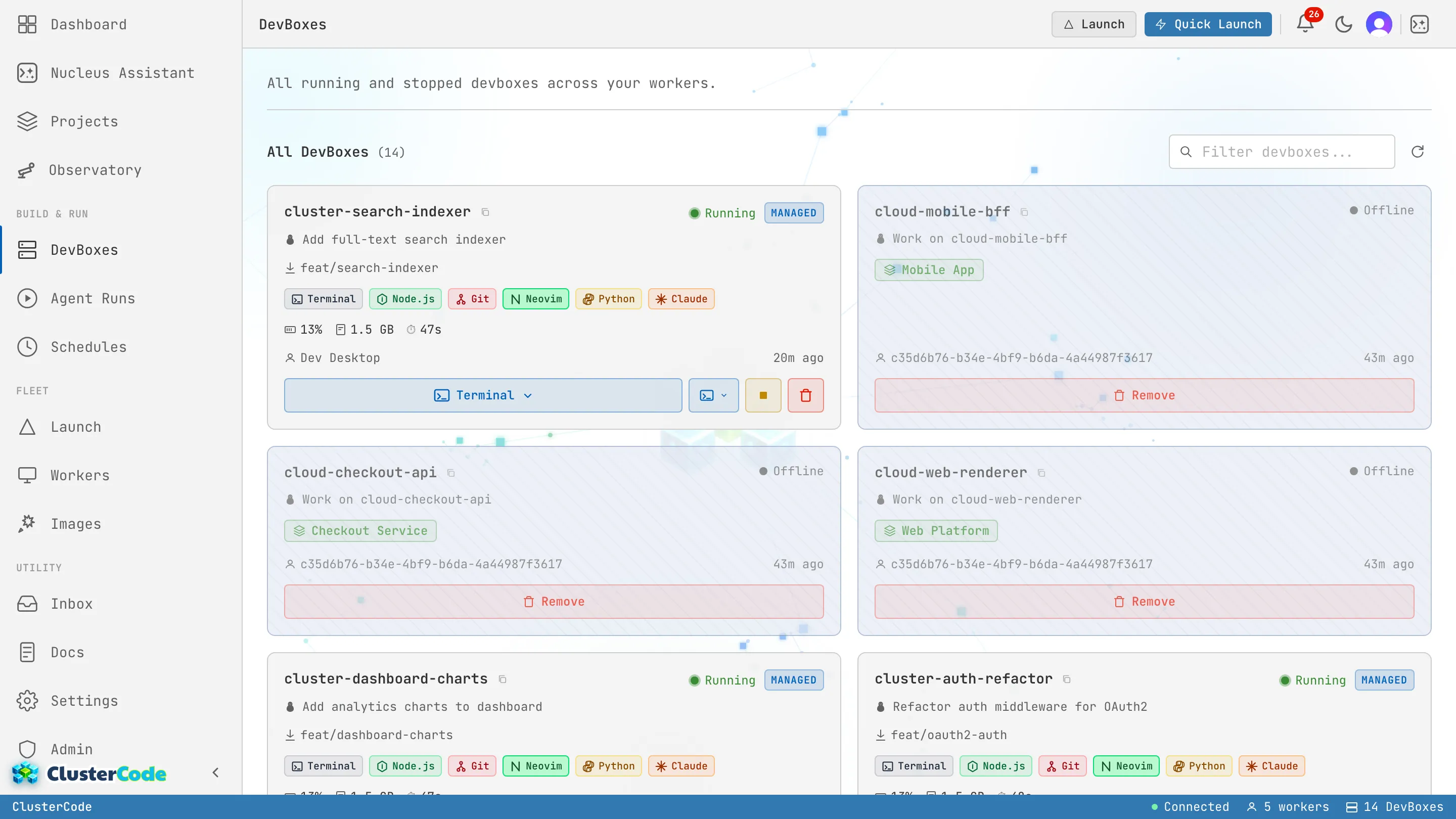Open the Terminal dropdown on cluster-search-indexer
The height and width of the screenshot is (819, 1456).
pos(483,395)
